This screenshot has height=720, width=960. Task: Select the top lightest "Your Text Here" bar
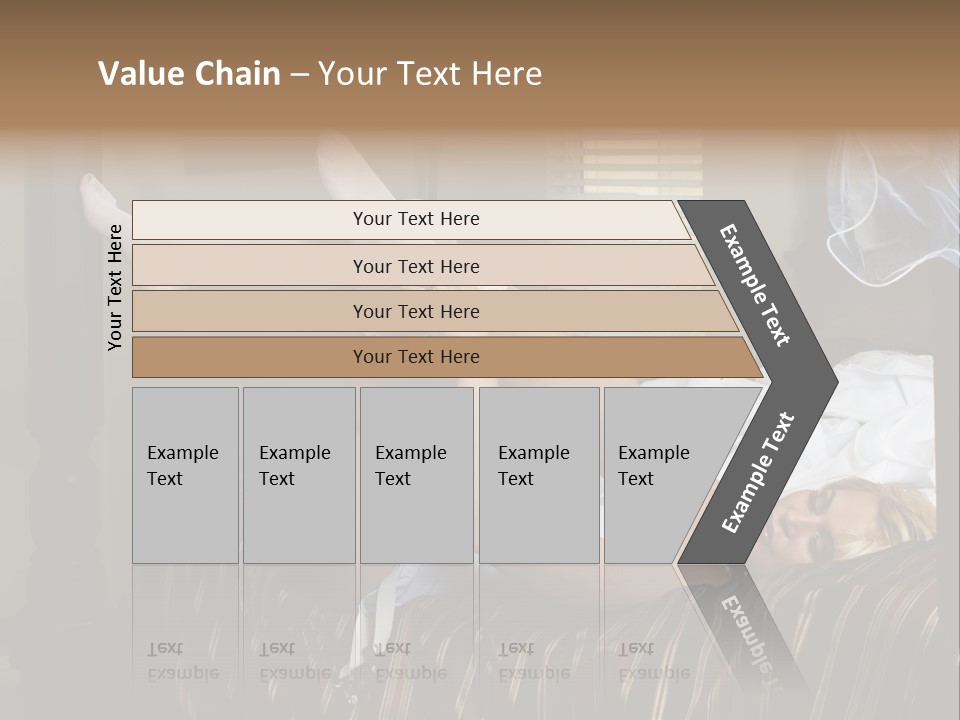coord(416,219)
